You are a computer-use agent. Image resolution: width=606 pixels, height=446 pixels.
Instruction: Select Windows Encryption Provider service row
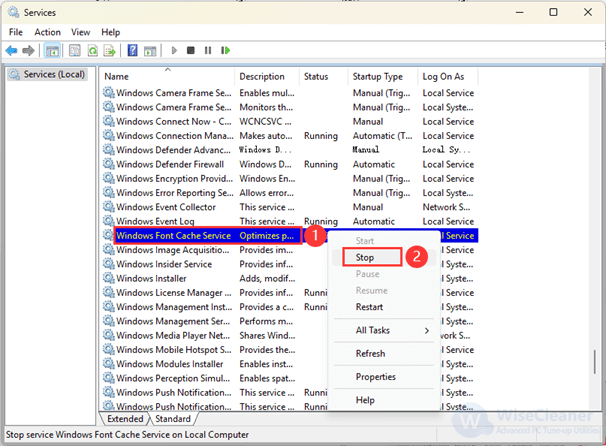click(x=290, y=179)
